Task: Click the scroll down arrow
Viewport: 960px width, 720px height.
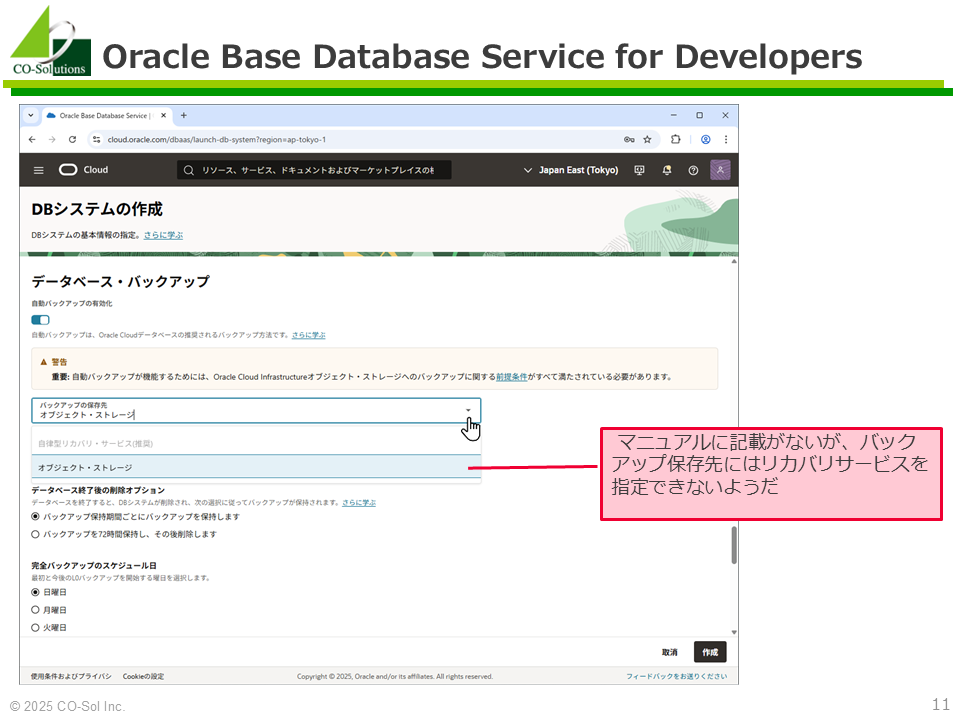Action: pyautogui.click(x=734, y=632)
